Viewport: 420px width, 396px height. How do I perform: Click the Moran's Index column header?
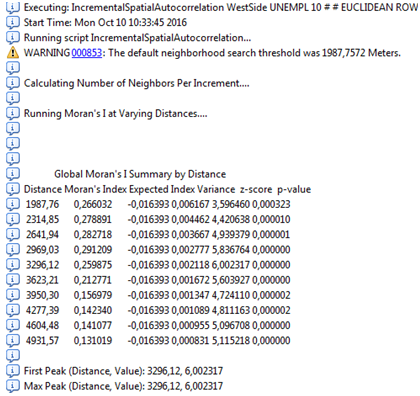pyautogui.click(x=95, y=189)
